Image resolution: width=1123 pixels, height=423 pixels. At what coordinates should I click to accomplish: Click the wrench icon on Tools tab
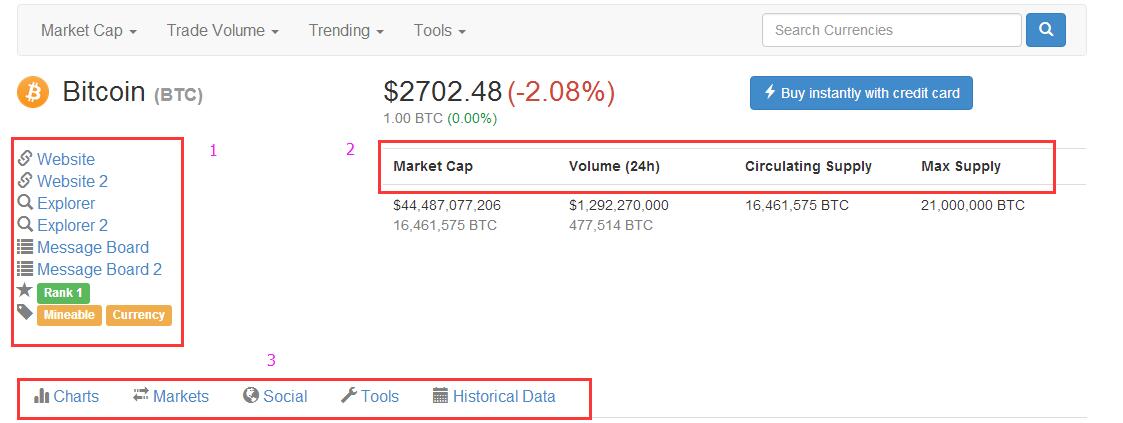pyautogui.click(x=349, y=395)
